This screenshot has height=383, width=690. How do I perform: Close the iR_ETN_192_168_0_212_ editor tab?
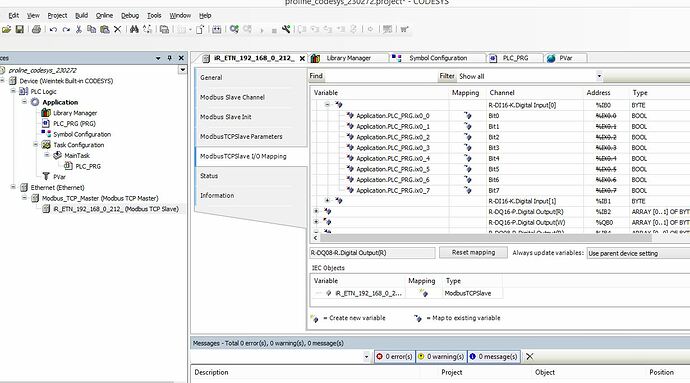302,58
